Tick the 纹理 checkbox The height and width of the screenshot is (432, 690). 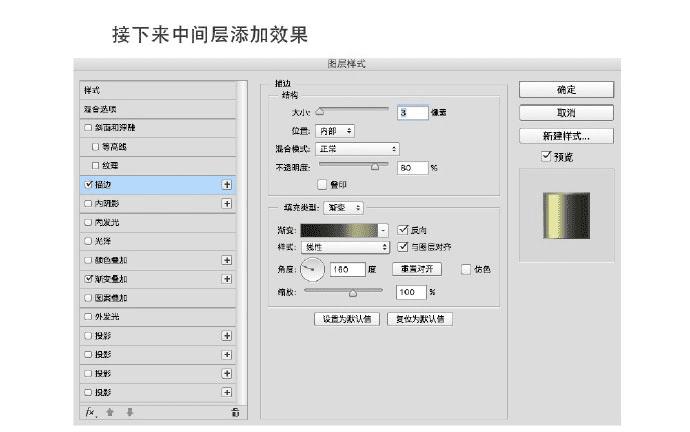tap(95, 165)
